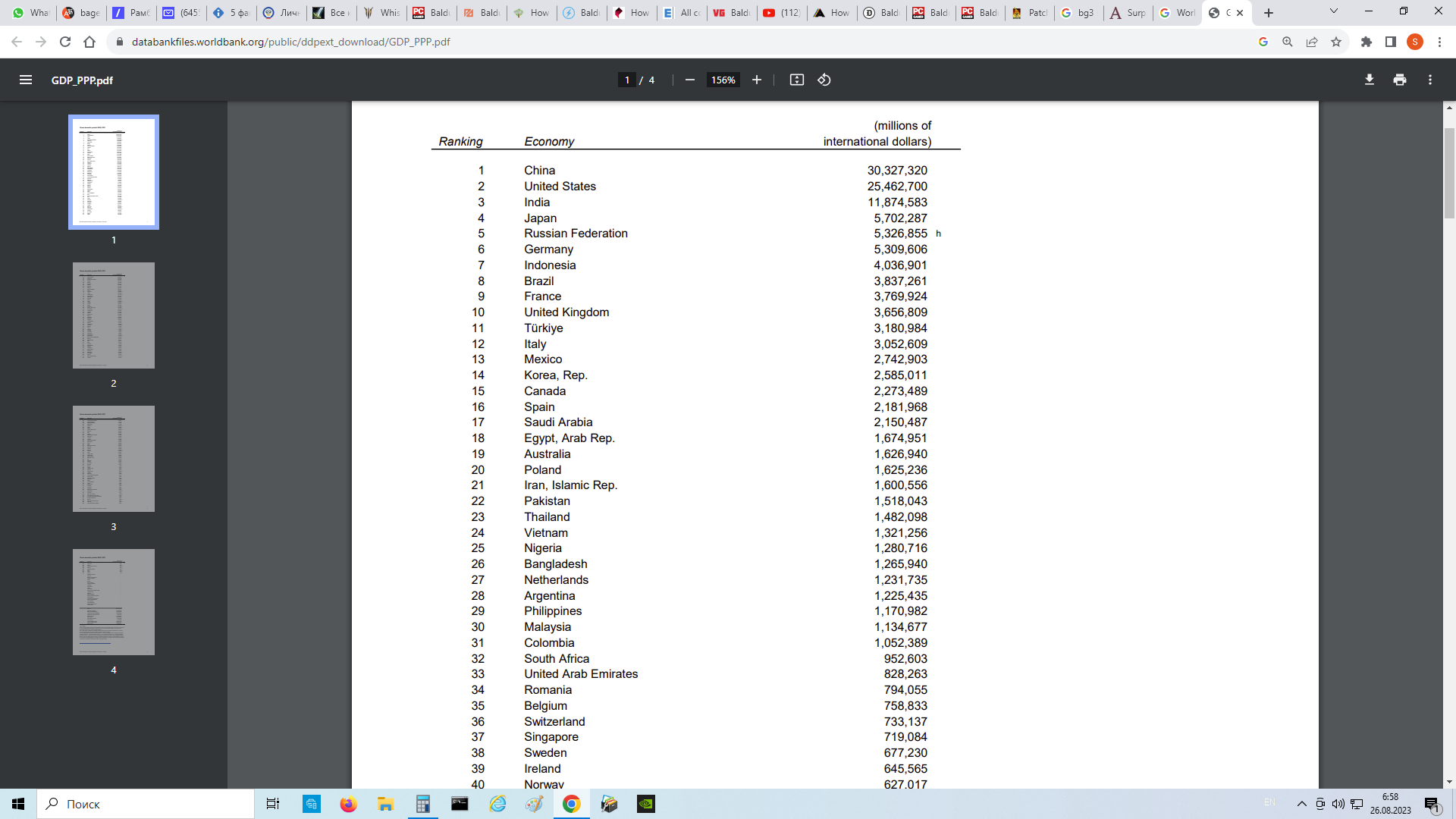The height and width of the screenshot is (819, 1456).
Task: Switch to the WhatsApp tab
Action: click(30, 13)
